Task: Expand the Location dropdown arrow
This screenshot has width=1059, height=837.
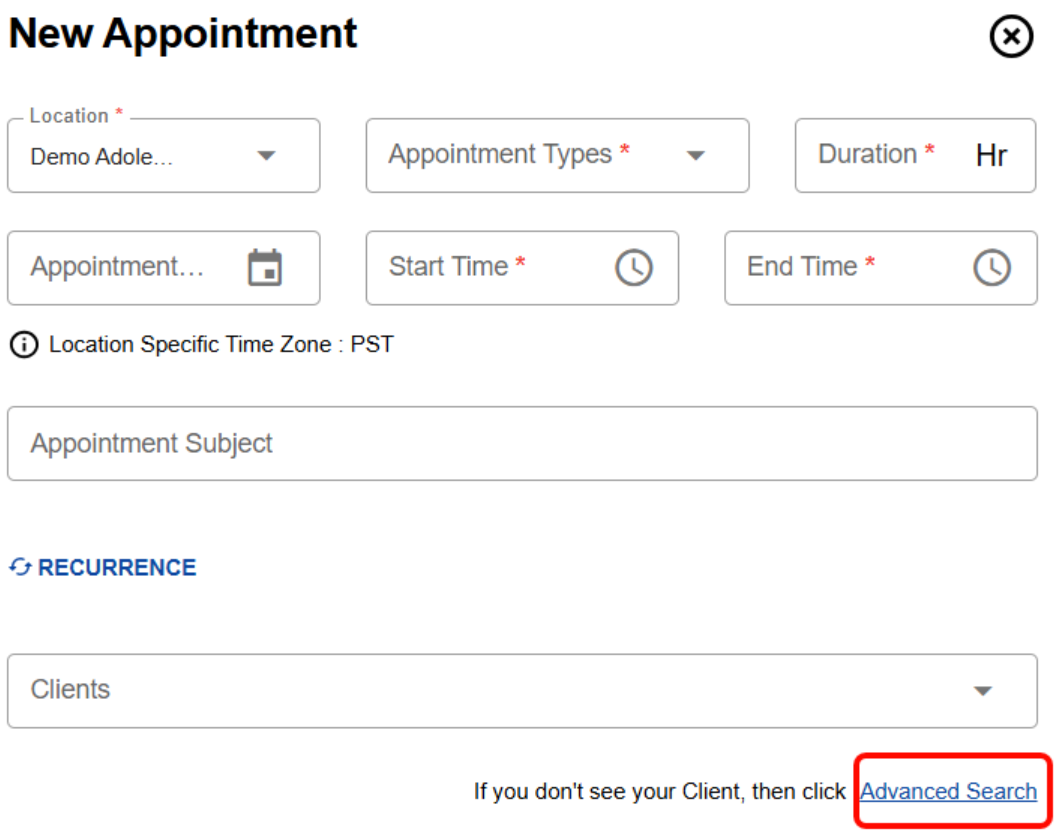Action: tap(266, 156)
